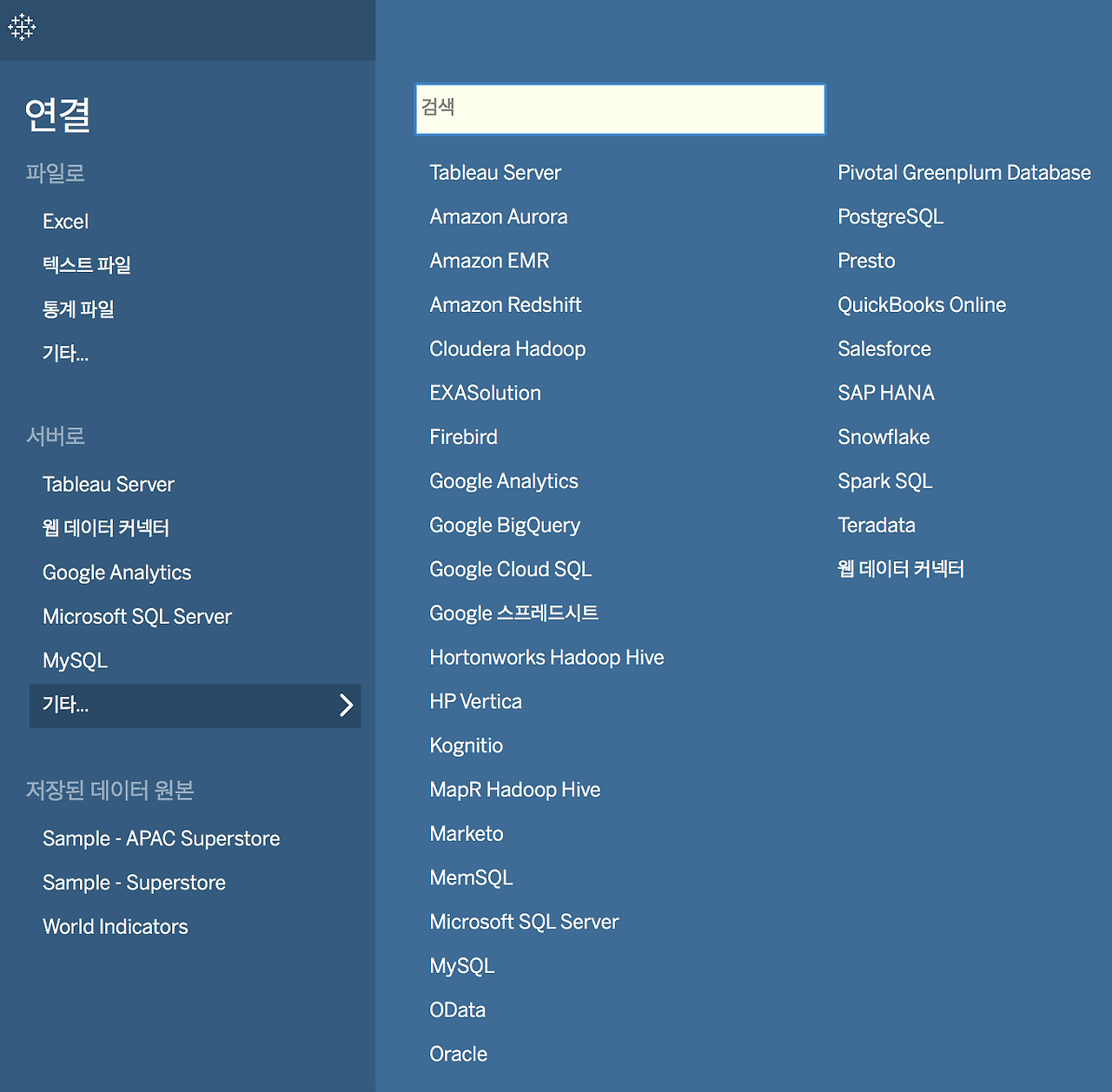Choose the Presto connector
The image size is (1112, 1092).
pyautogui.click(x=866, y=261)
